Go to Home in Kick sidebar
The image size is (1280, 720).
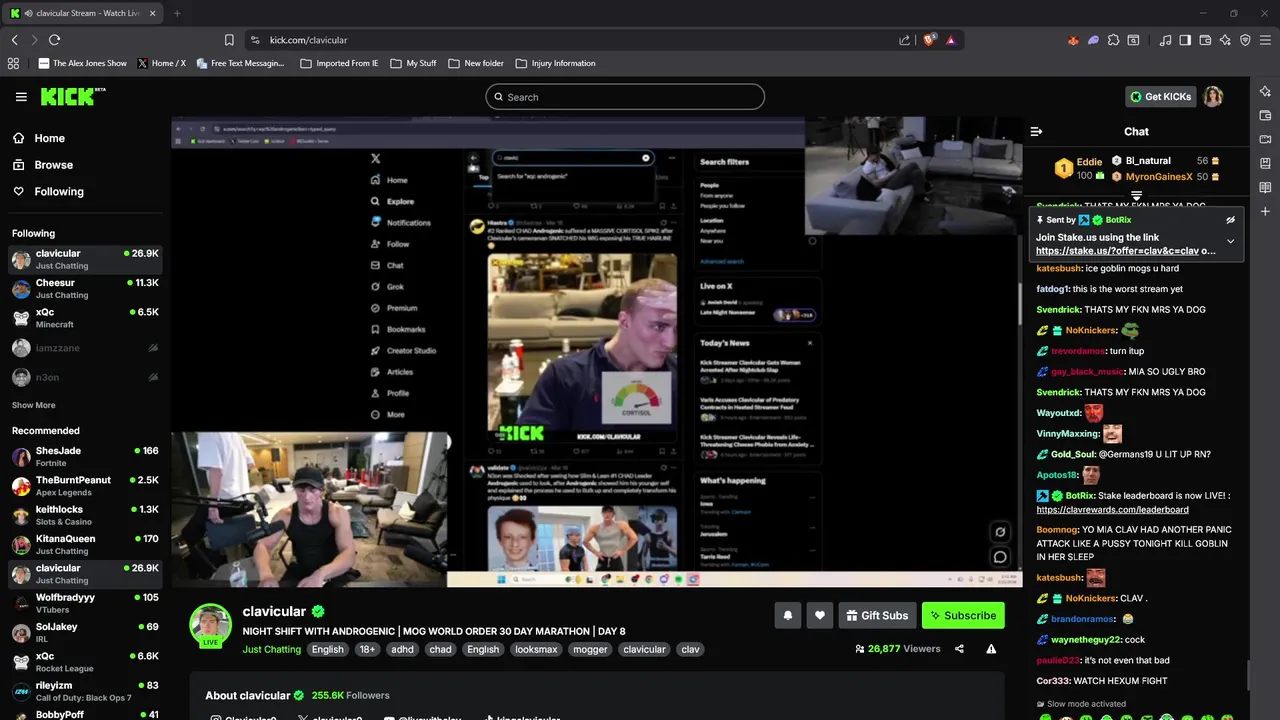pos(49,138)
